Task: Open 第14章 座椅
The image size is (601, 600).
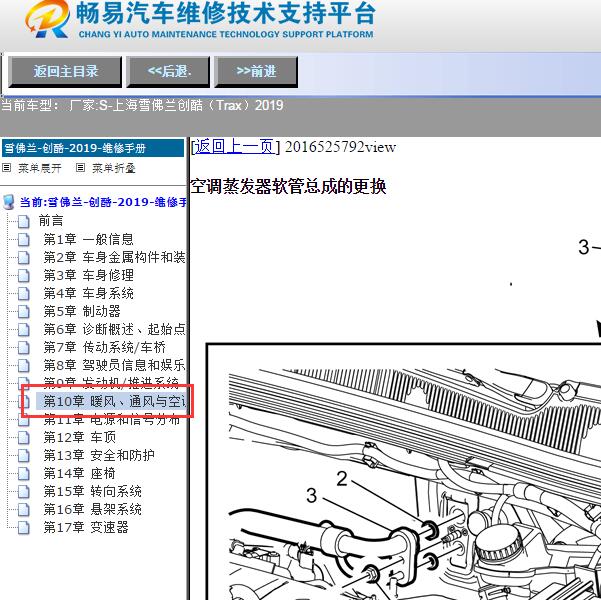Action: 79,473
